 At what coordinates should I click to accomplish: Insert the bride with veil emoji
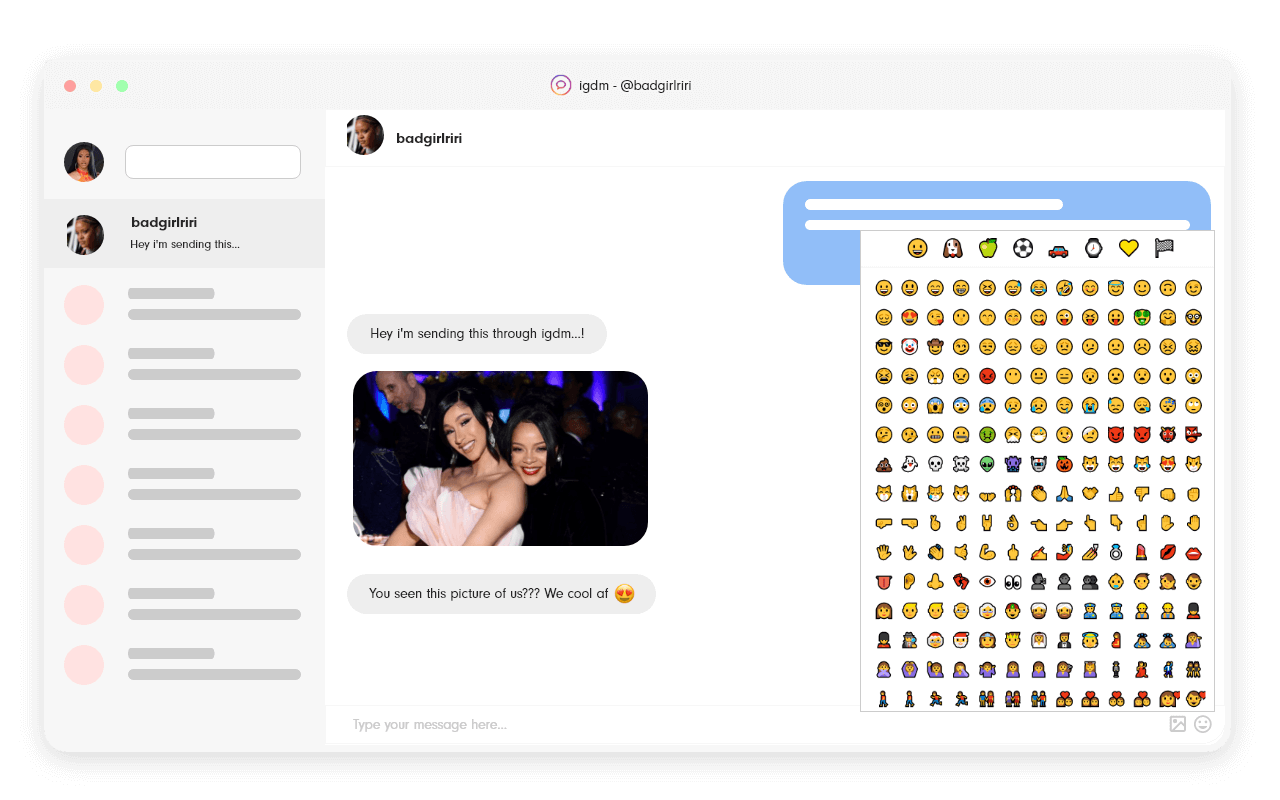point(1039,639)
